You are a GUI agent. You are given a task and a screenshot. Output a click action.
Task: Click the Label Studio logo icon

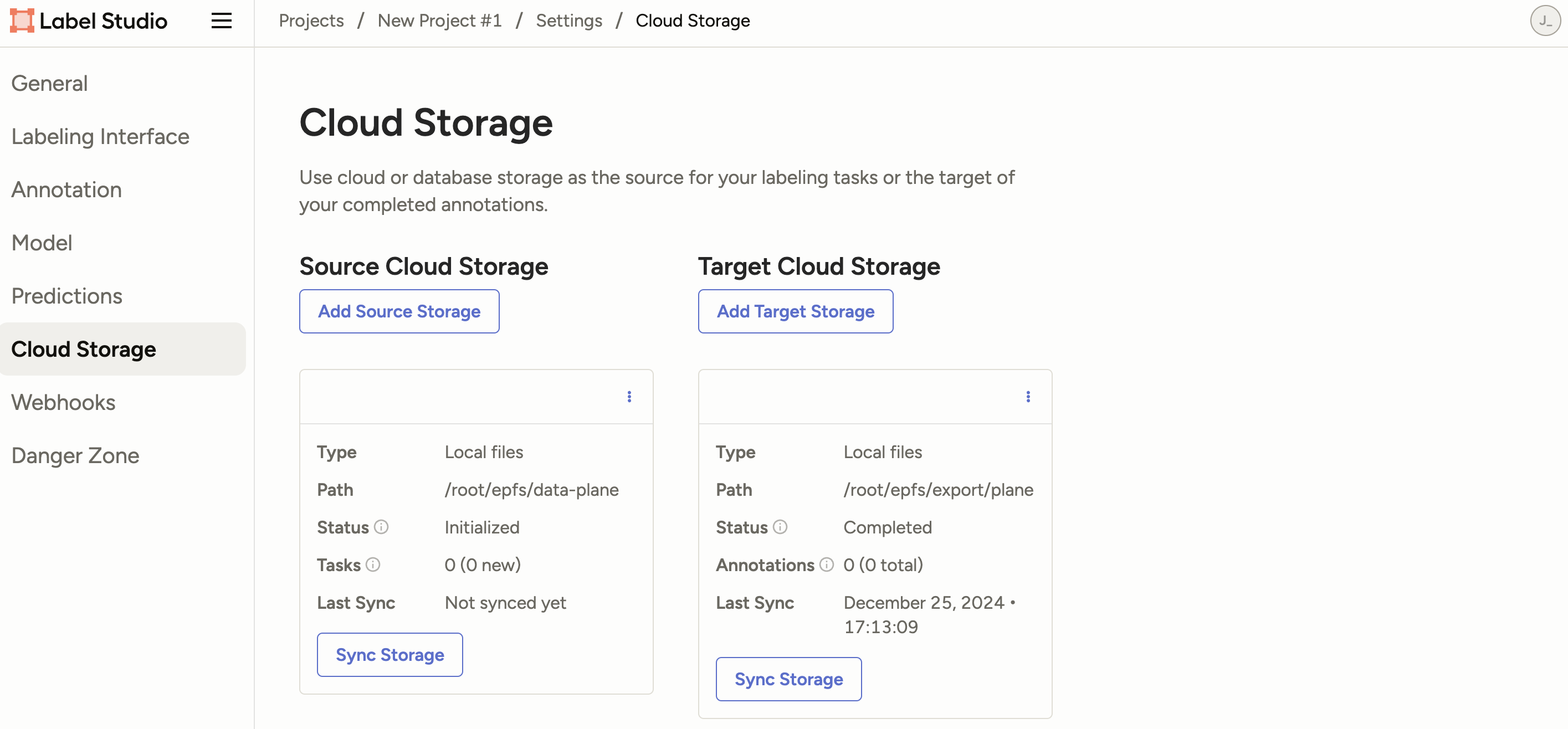pyautogui.click(x=22, y=20)
